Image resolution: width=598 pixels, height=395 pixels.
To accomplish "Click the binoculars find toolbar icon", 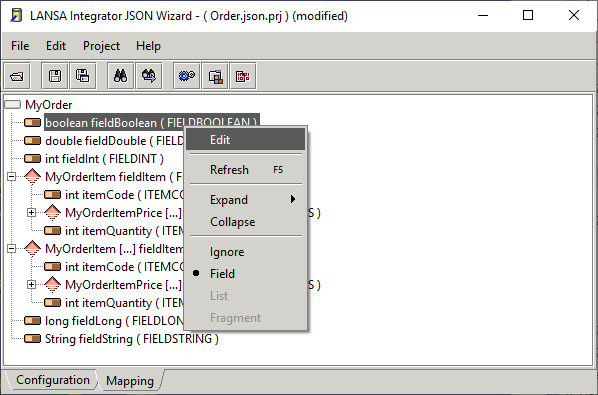I will [121, 76].
